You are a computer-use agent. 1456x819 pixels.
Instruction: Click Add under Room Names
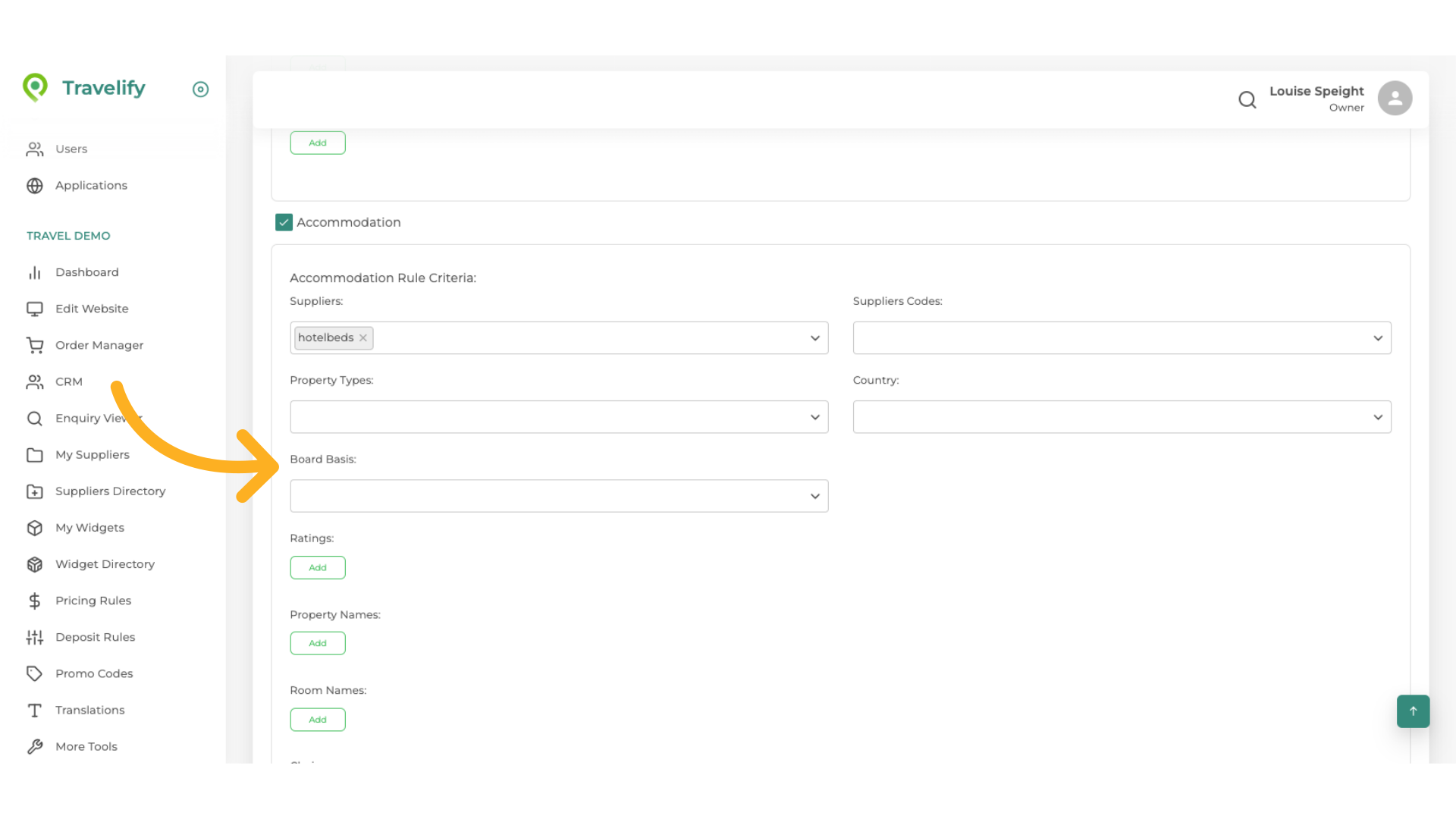point(318,720)
